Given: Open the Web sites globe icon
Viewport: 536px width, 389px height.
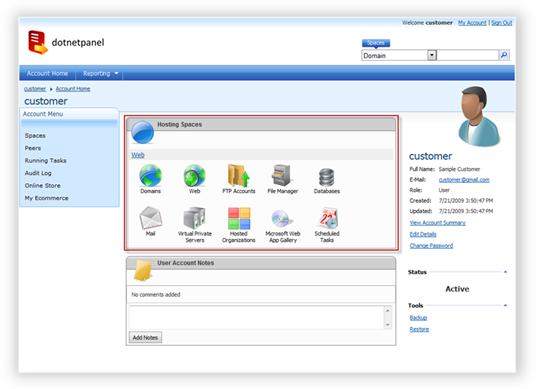Looking at the screenshot, I should [x=195, y=176].
